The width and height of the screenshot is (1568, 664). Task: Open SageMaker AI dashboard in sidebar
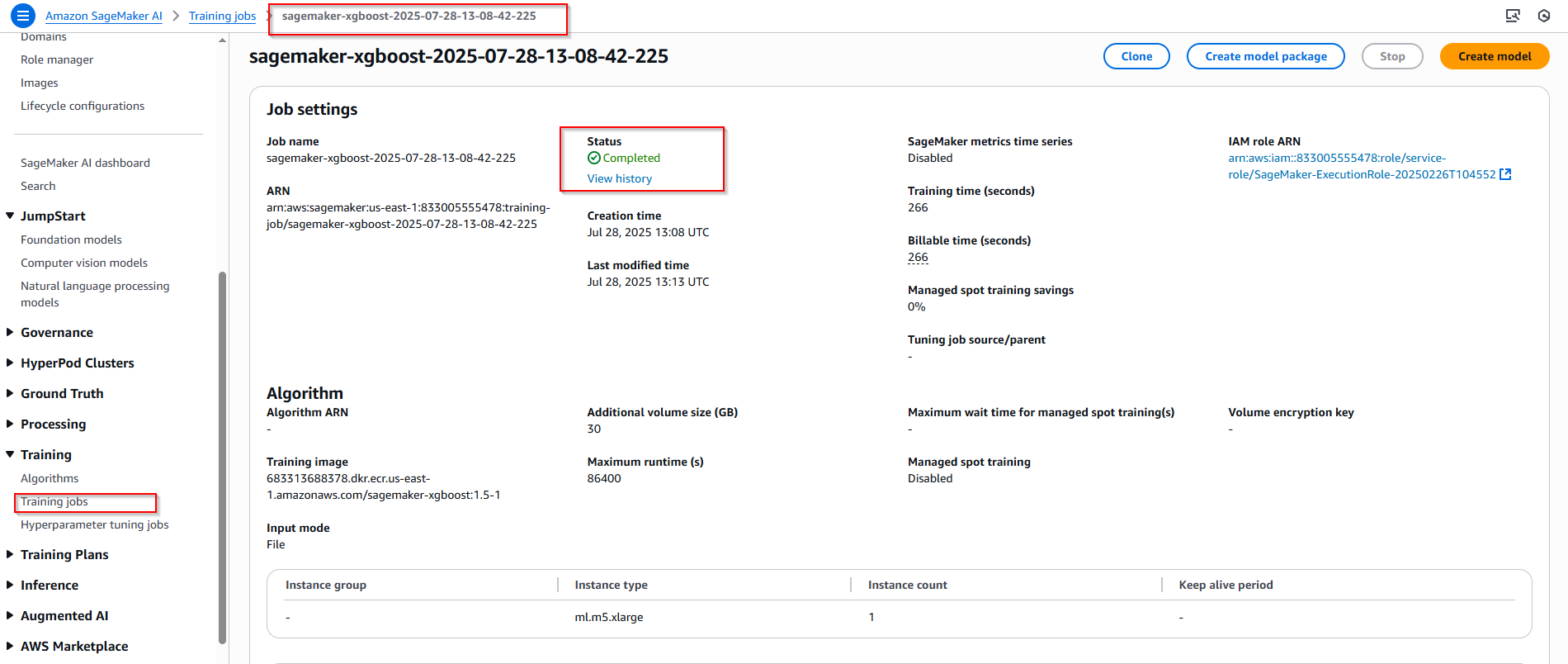click(x=86, y=163)
